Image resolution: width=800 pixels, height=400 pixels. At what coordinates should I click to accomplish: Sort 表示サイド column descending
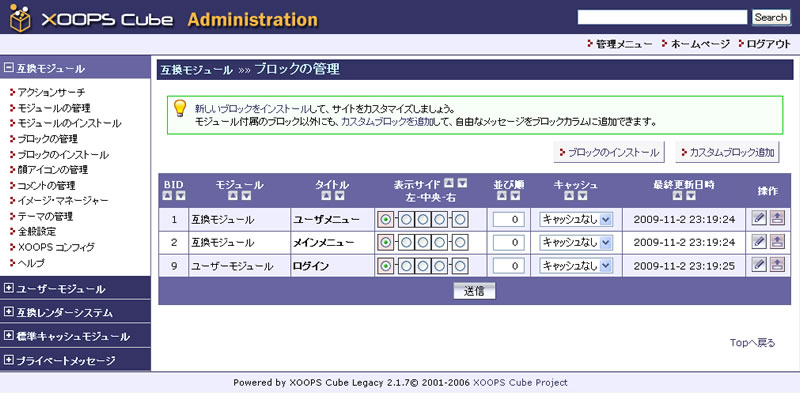462,184
